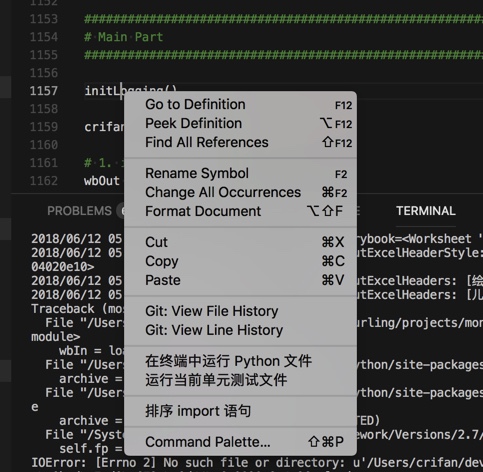Click line number 1161 in gutter

(44, 163)
